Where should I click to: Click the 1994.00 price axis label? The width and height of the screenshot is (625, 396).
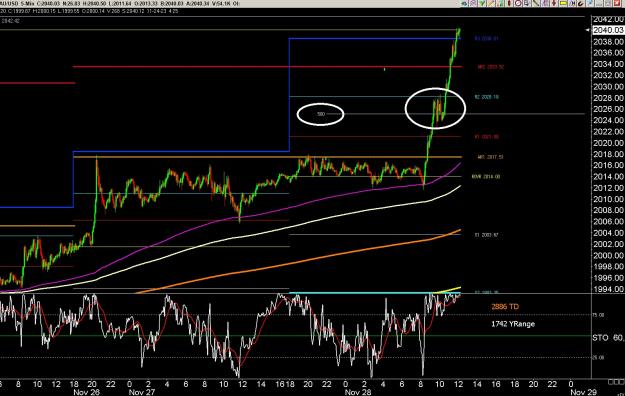click(x=608, y=289)
